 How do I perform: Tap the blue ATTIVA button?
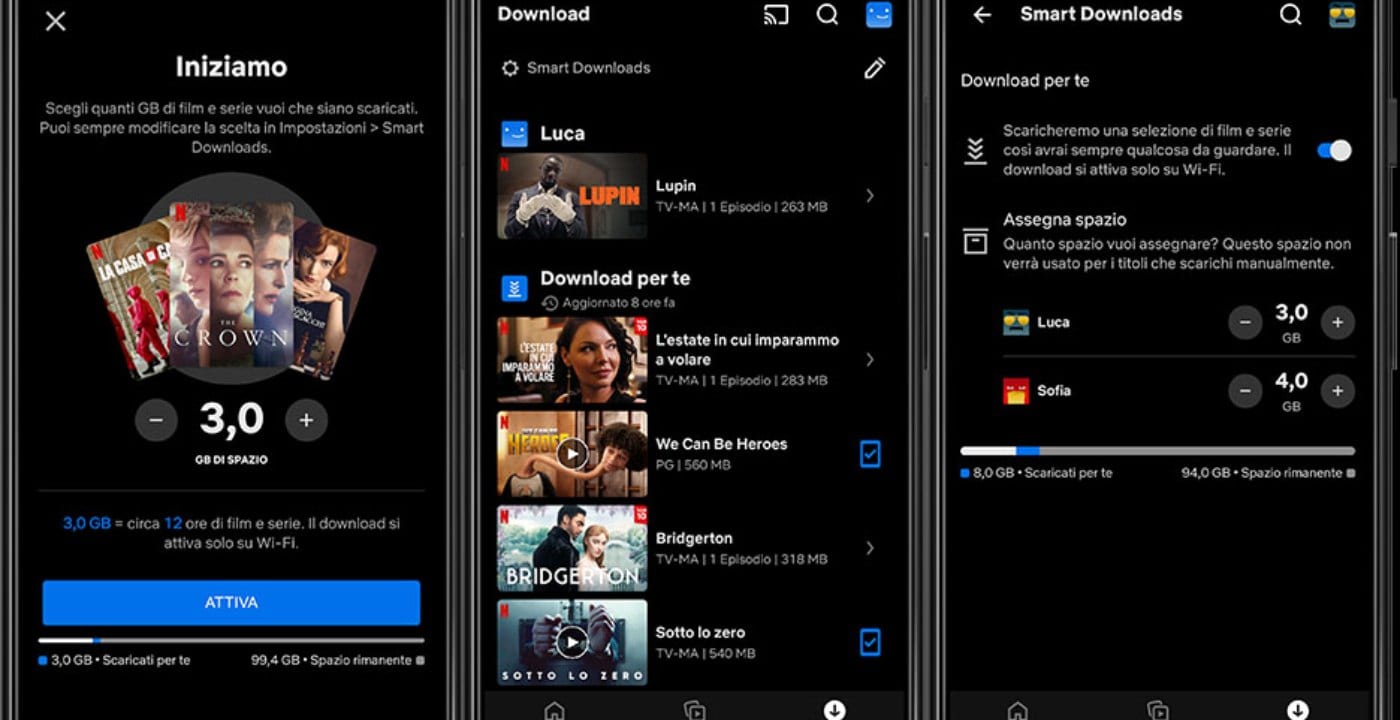231,603
